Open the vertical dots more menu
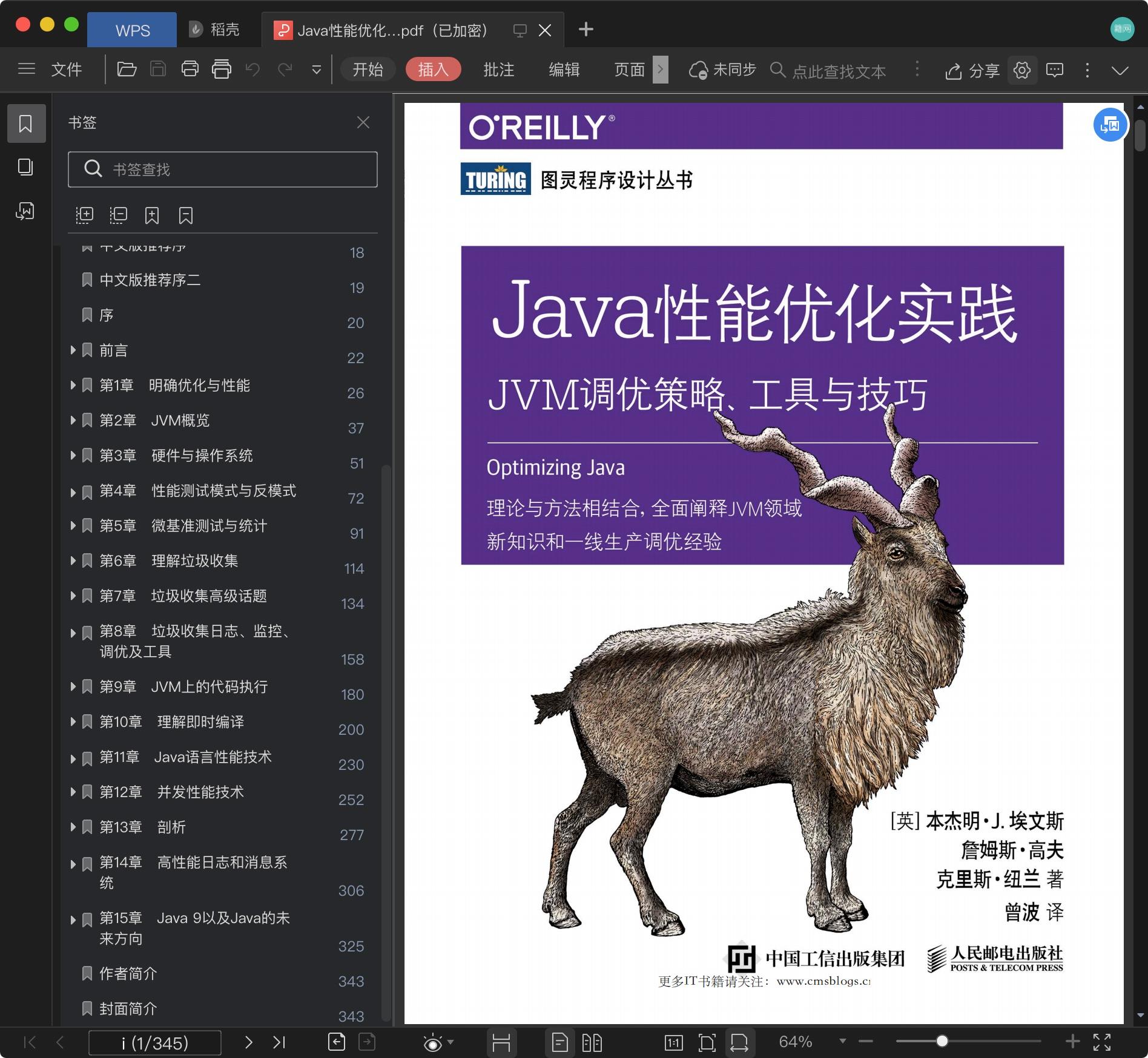The height and width of the screenshot is (1058, 1148). click(1087, 70)
